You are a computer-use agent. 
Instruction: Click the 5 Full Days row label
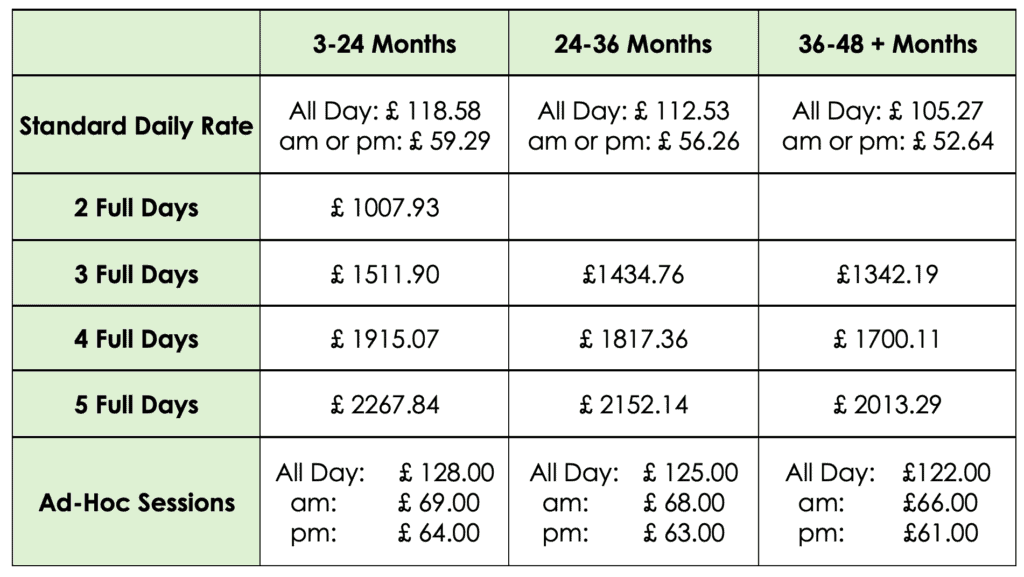click(x=136, y=404)
